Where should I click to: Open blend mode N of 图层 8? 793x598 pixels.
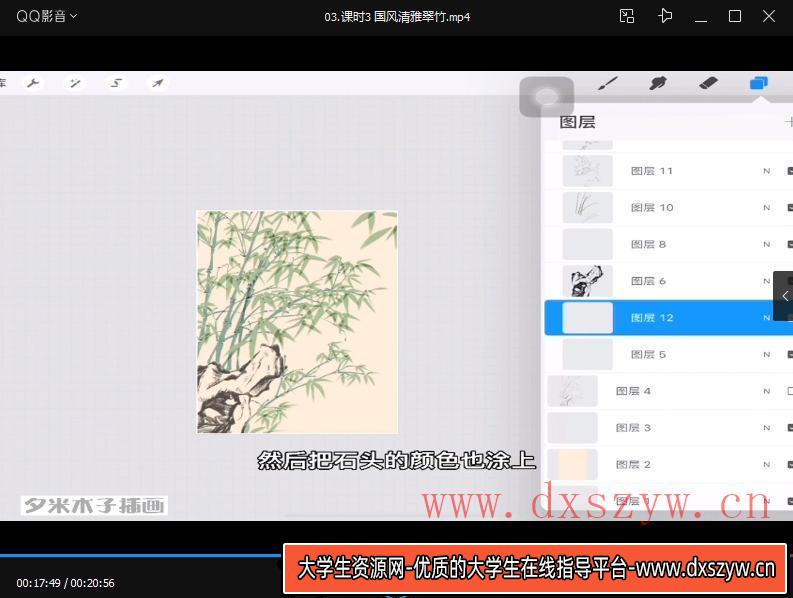[x=767, y=244]
